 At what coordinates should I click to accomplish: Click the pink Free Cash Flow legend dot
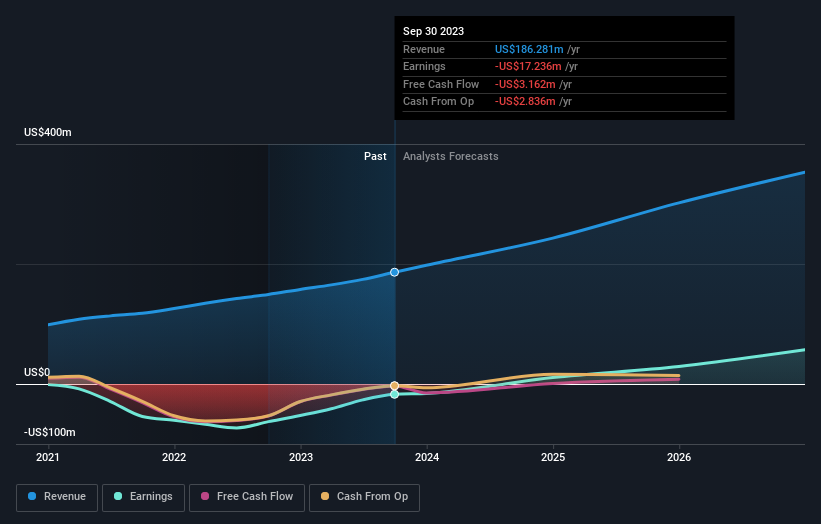pos(205,496)
